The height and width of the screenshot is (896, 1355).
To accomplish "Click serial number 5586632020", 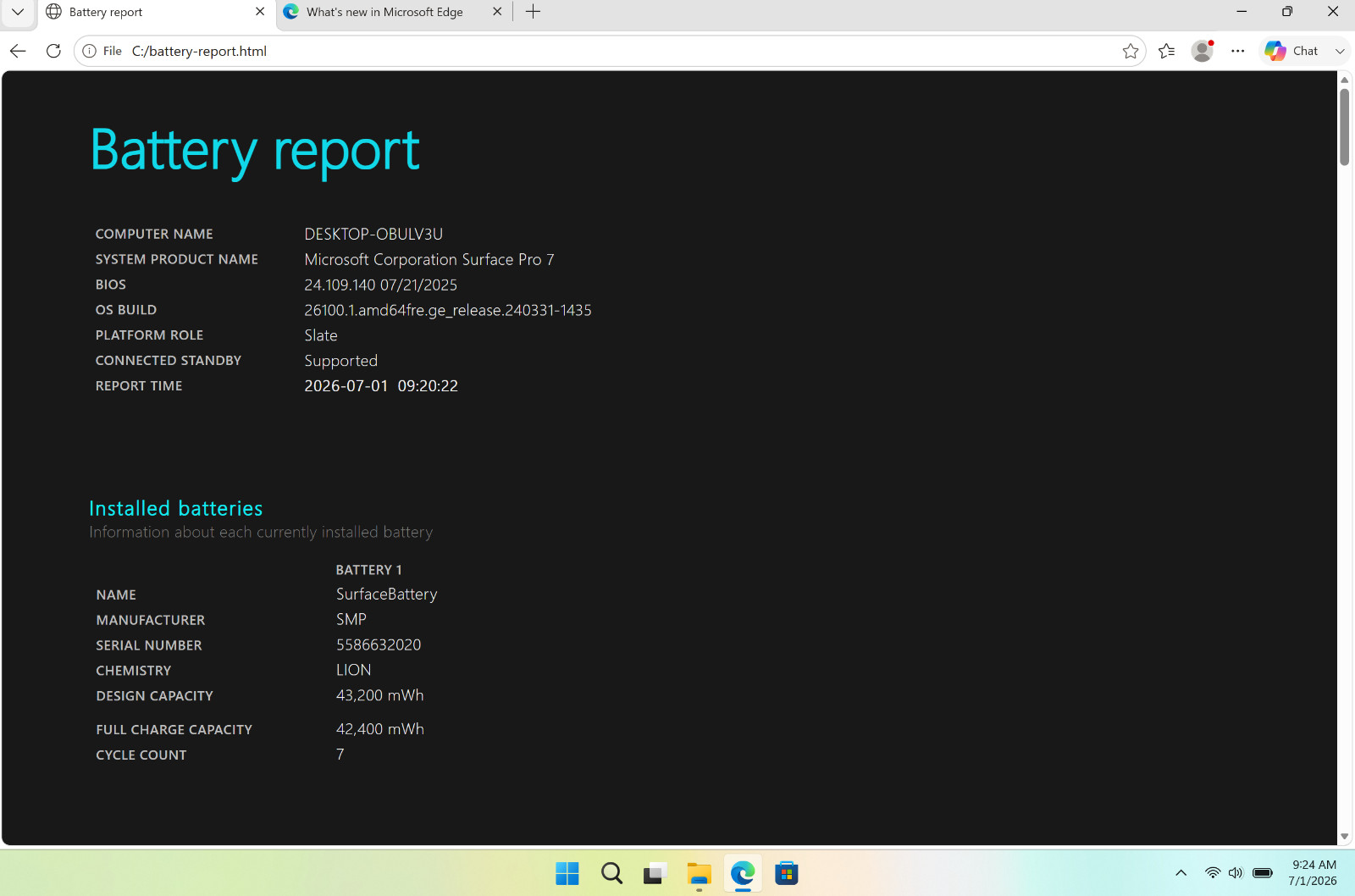I will (379, 645).
